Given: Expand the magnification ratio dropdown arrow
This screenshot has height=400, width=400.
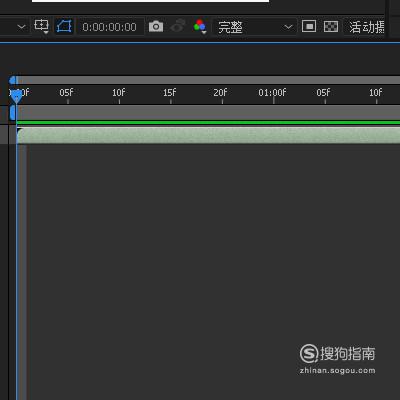Looking at the screenshot, I should (21, 27).
